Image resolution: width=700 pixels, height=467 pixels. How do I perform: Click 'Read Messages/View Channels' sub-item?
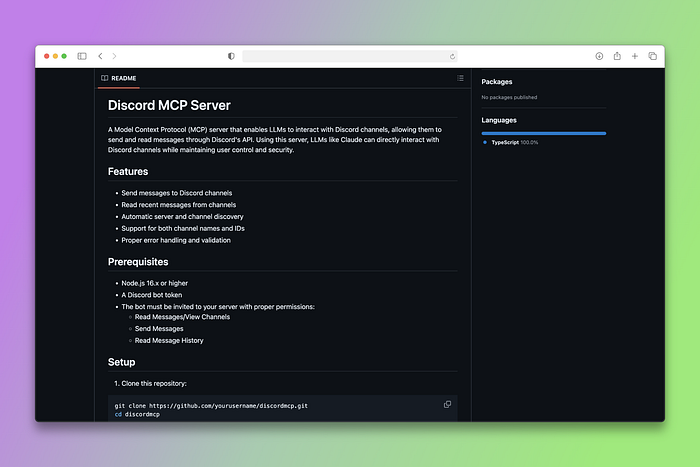point(182,317)
